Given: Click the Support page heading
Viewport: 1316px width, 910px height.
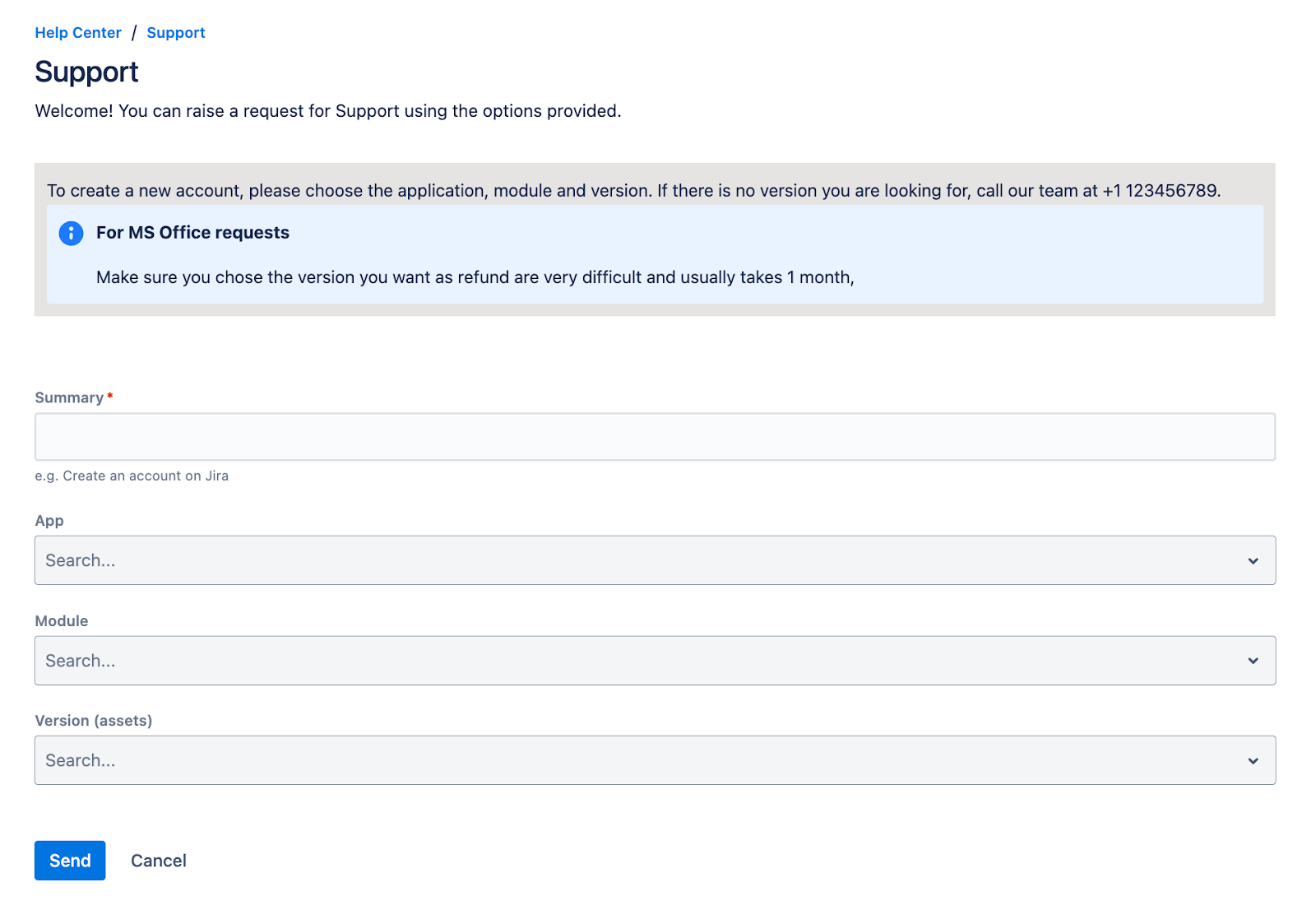Looking at the screenshot, I should click(x=86, y=72).
